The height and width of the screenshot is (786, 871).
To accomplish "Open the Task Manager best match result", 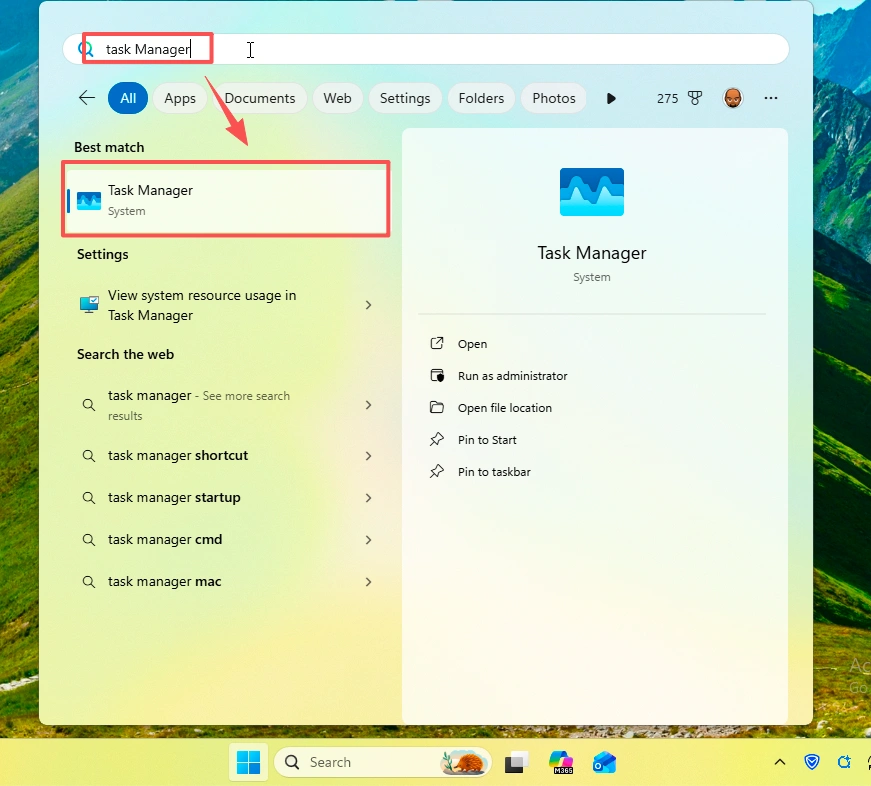I will tap(226, 199).
